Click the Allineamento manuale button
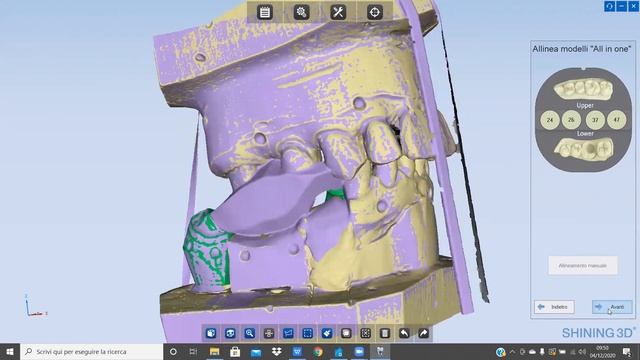640x360 pixels. coord(582,265)
